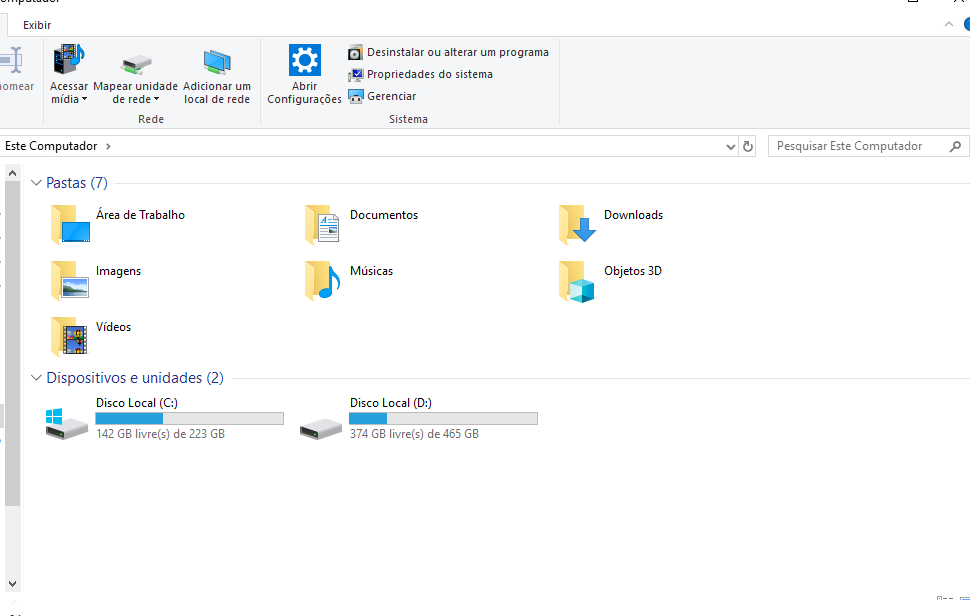Open the address bar history dropdown

730,147
